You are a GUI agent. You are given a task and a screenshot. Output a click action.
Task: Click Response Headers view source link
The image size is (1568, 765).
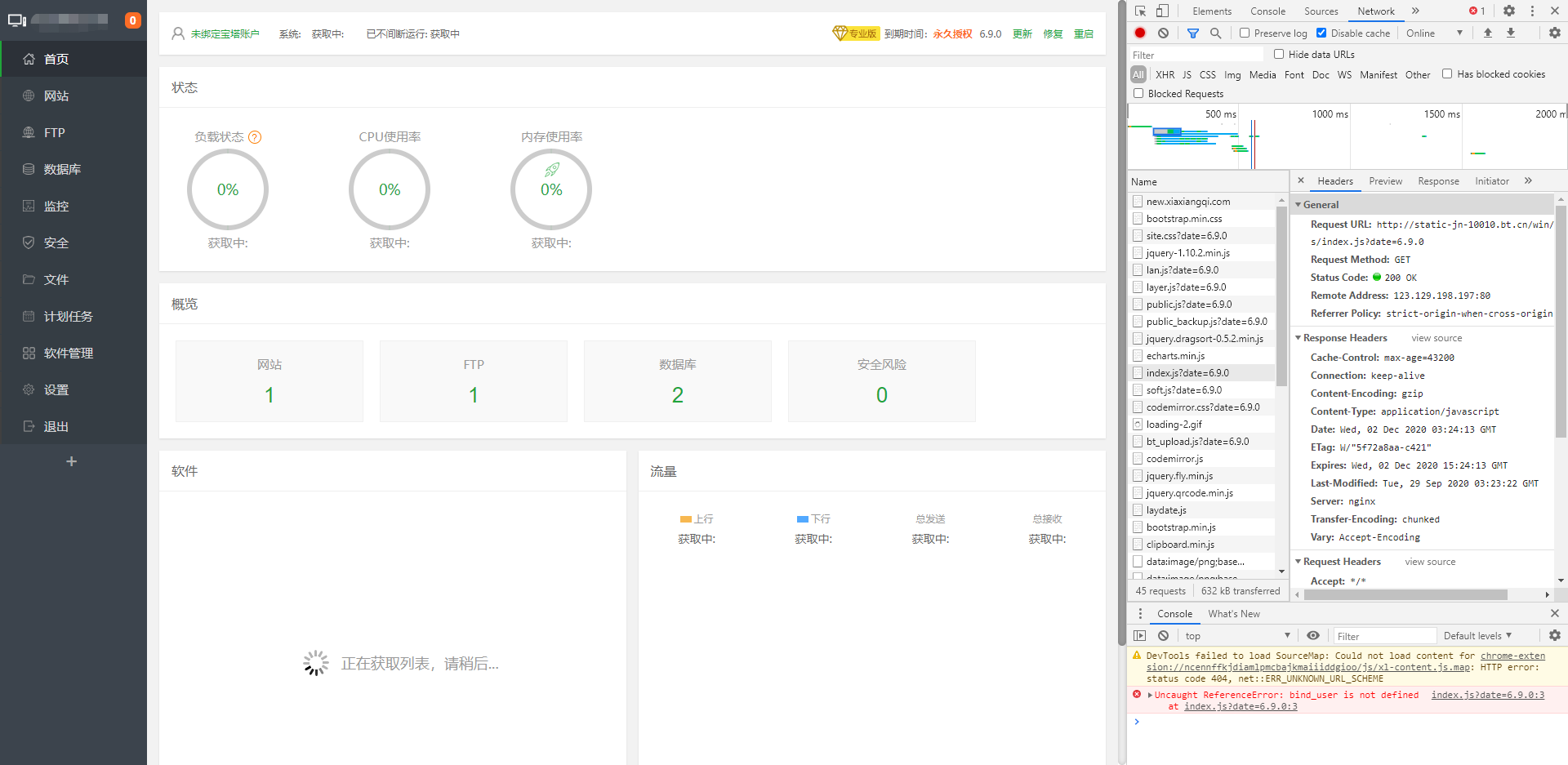1437,338
